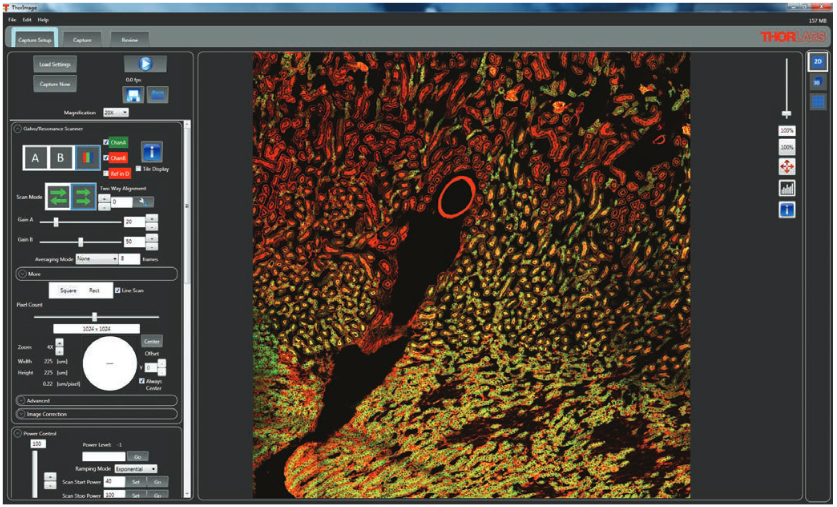This screenshot has height=507, width=837.
Task: Select the RGB composite channel view icon
Action: [86, 158]
